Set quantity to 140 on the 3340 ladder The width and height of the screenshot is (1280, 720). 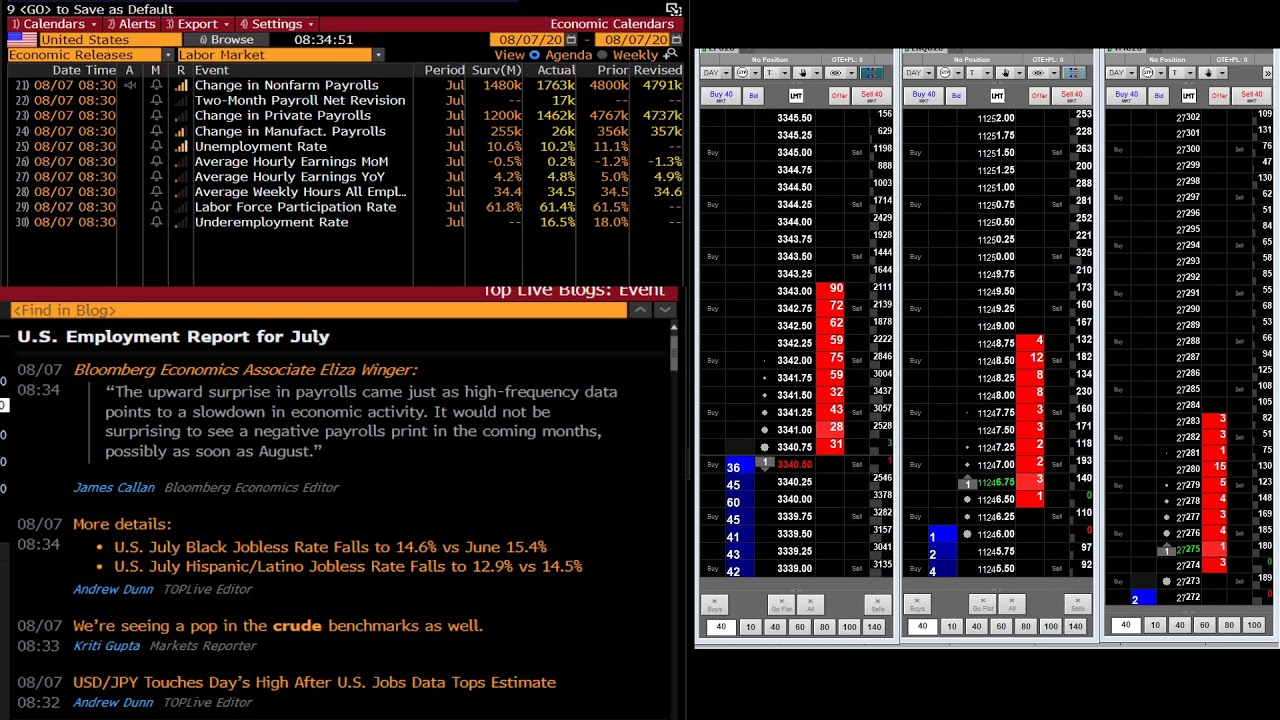point(875,626)
